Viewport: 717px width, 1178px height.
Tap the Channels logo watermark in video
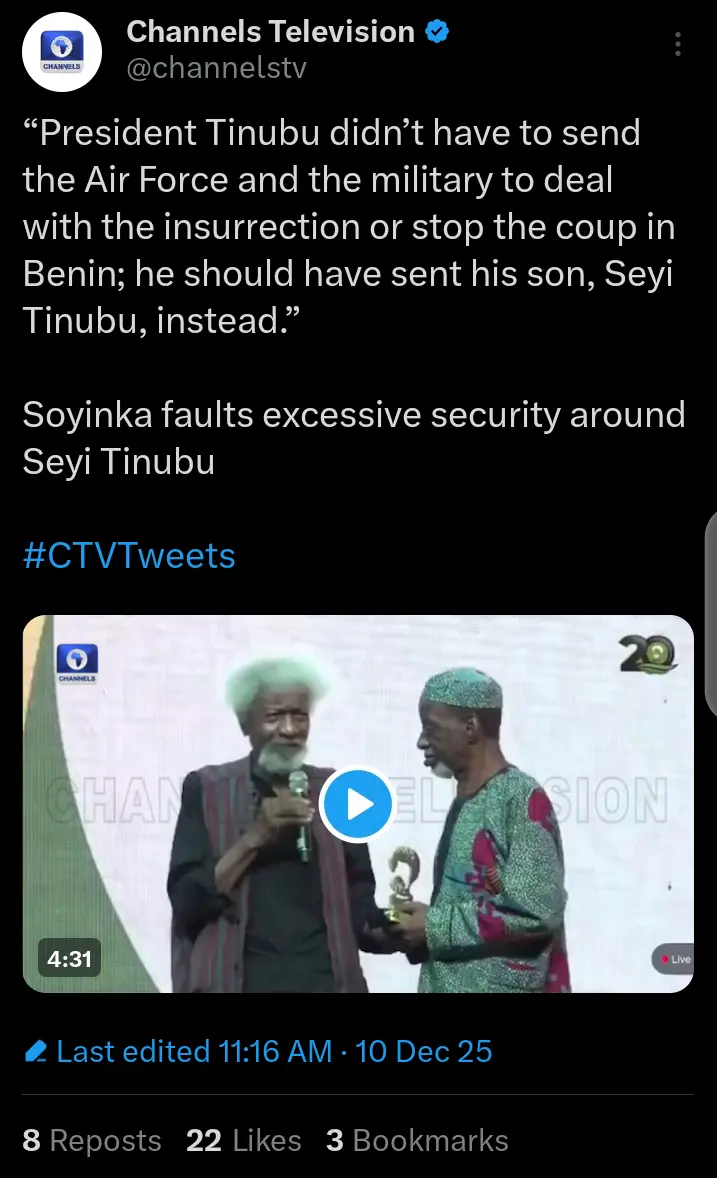point(77,664)
